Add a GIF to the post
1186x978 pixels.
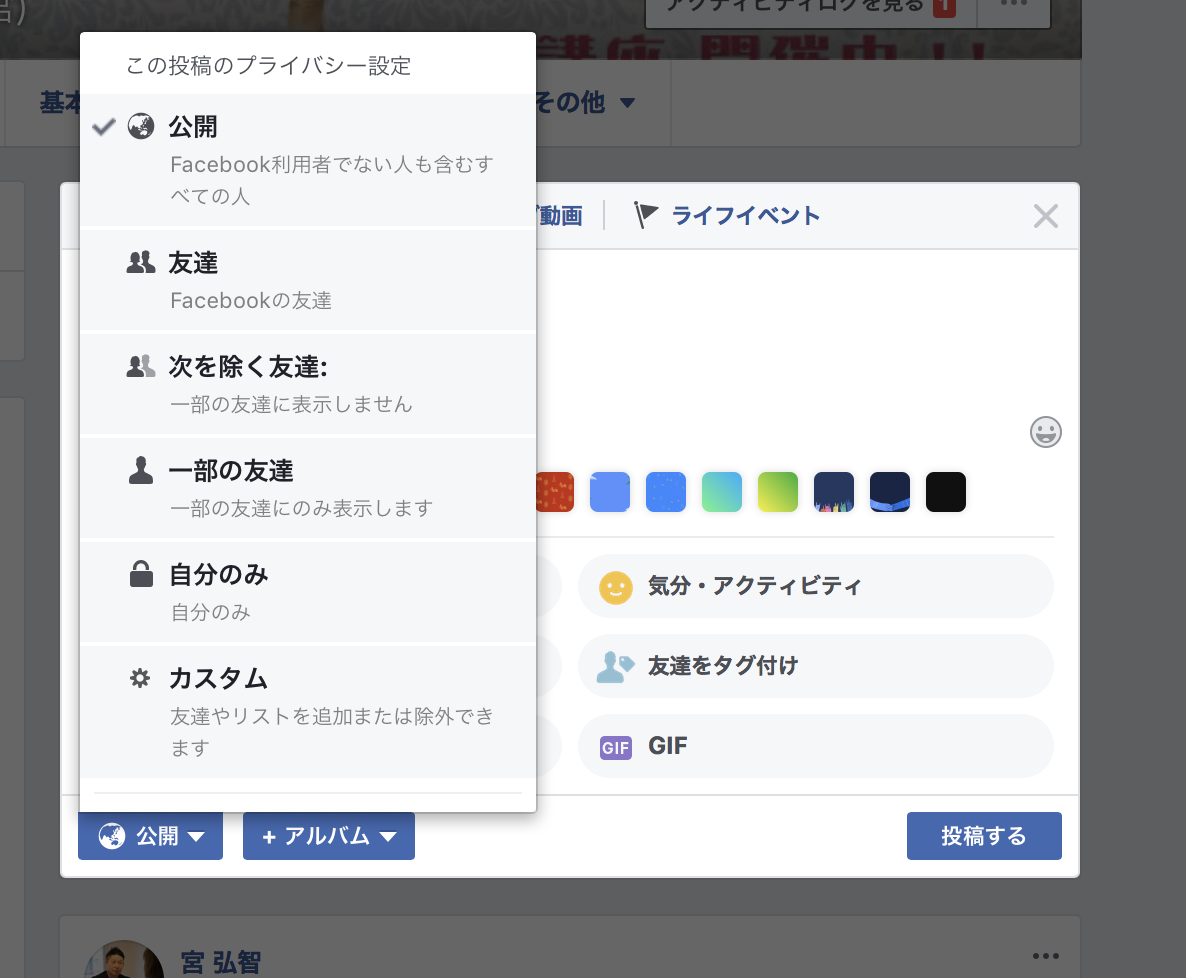click(815, 747)
